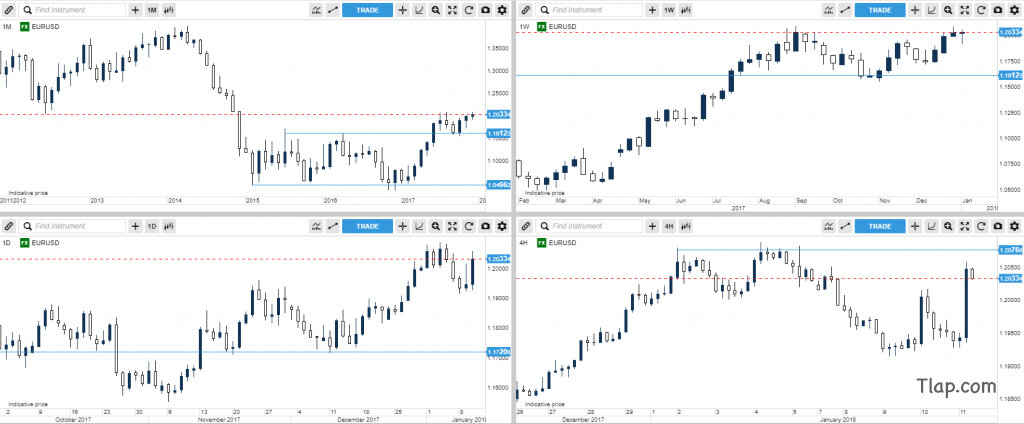Open candlestick chart type menu in 1M chart

point(168,10)
